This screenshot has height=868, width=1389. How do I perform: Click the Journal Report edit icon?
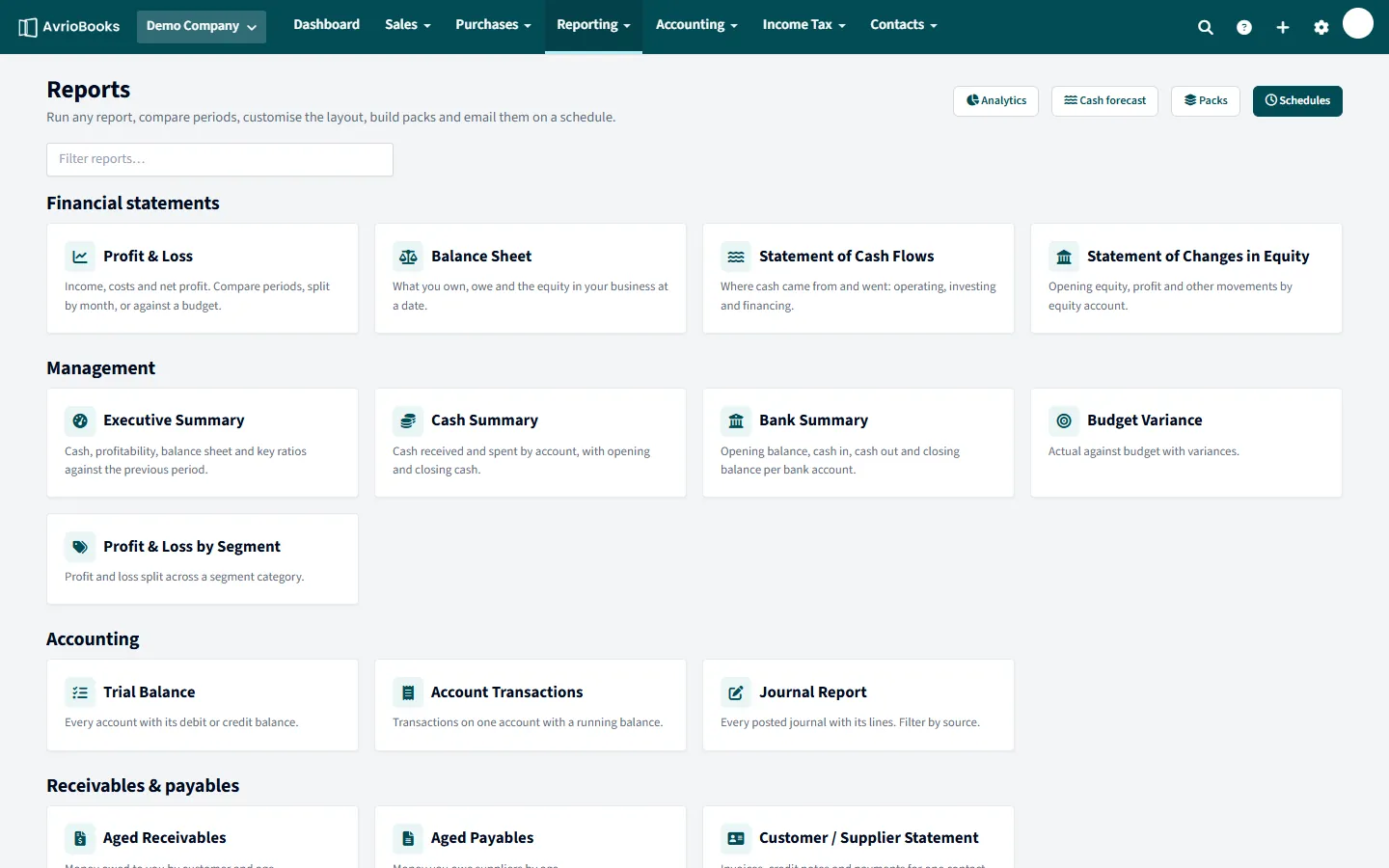point(736,692)
